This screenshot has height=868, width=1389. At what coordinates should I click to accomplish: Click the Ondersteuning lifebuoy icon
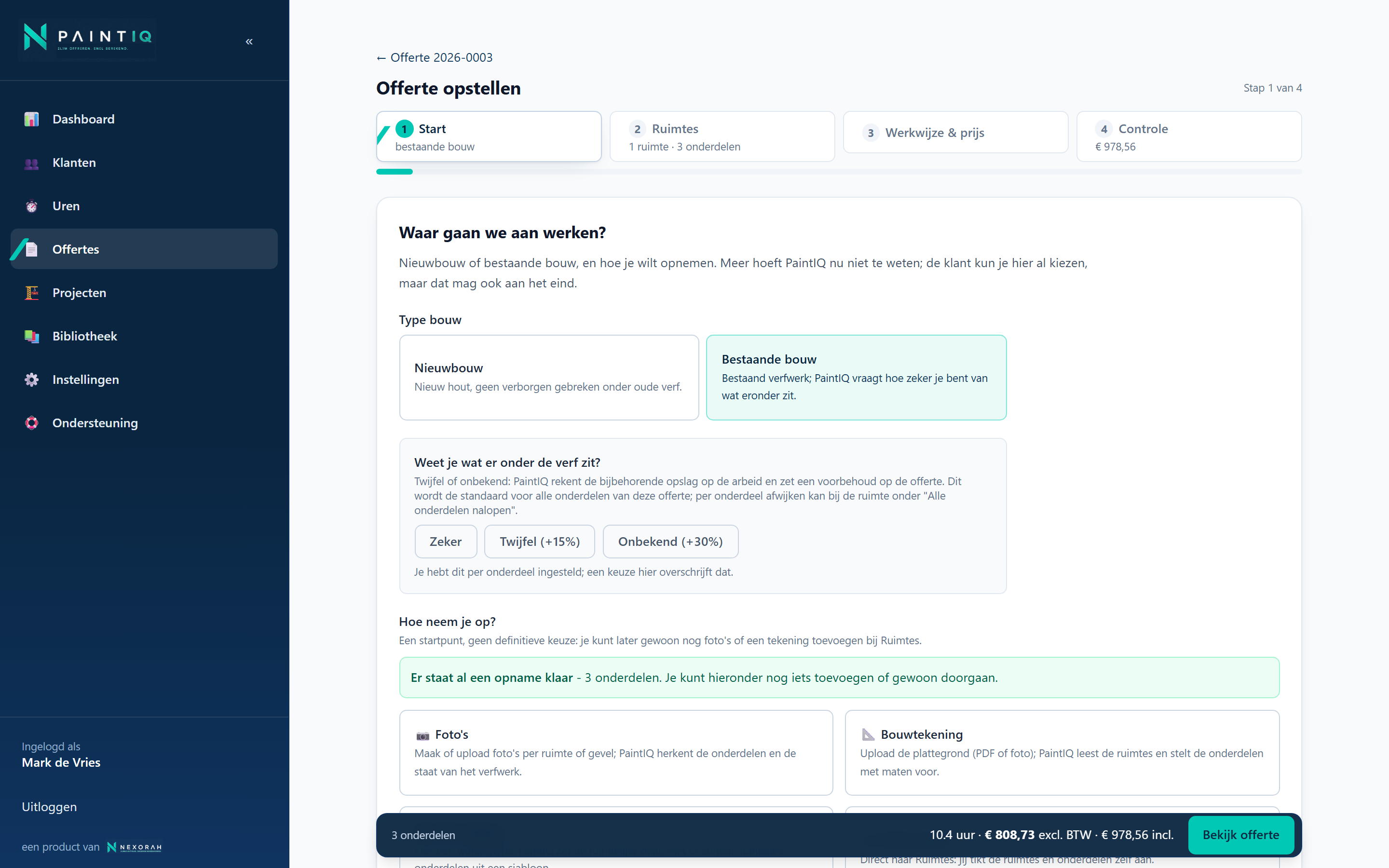tap(31, 423)
